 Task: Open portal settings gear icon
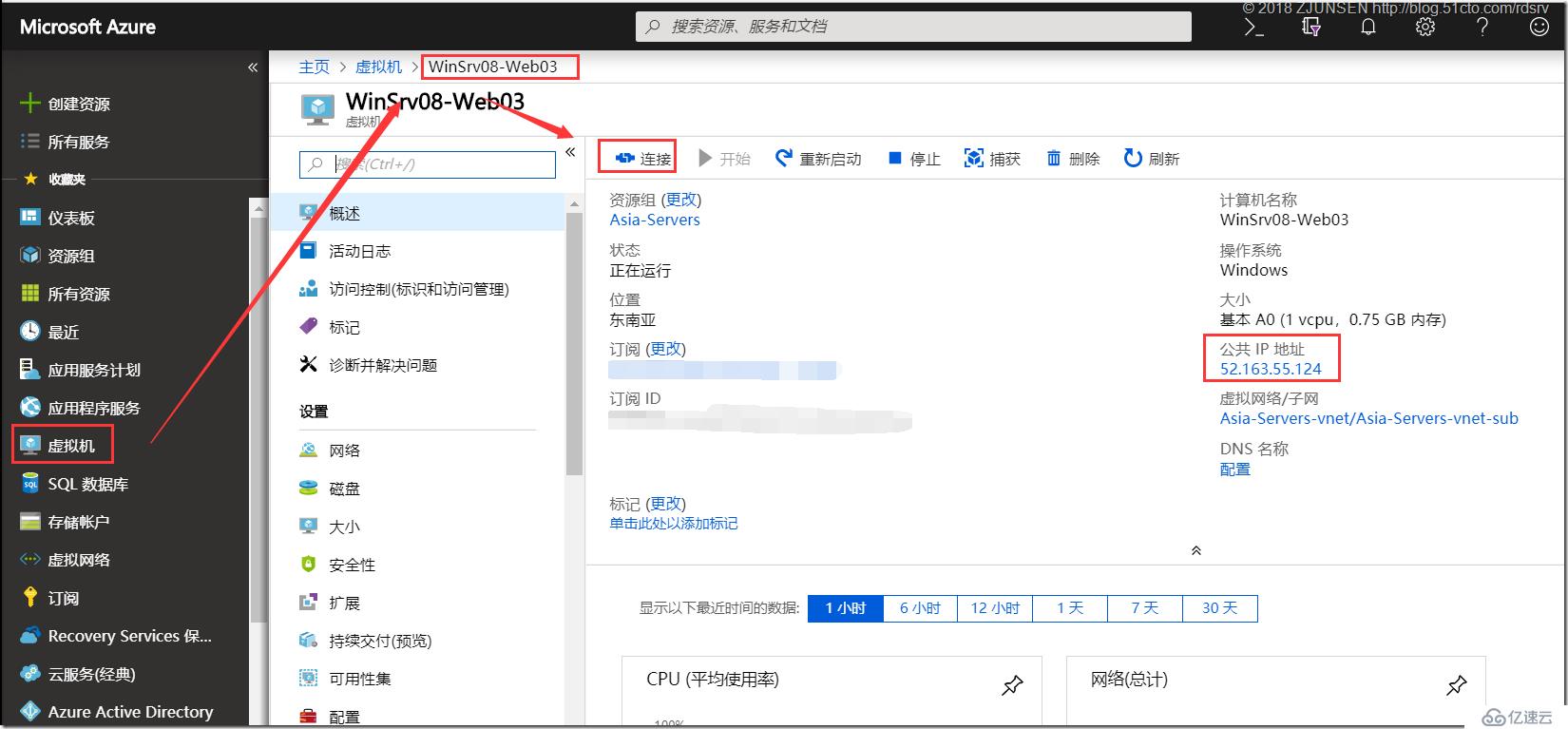[1425, 28]
